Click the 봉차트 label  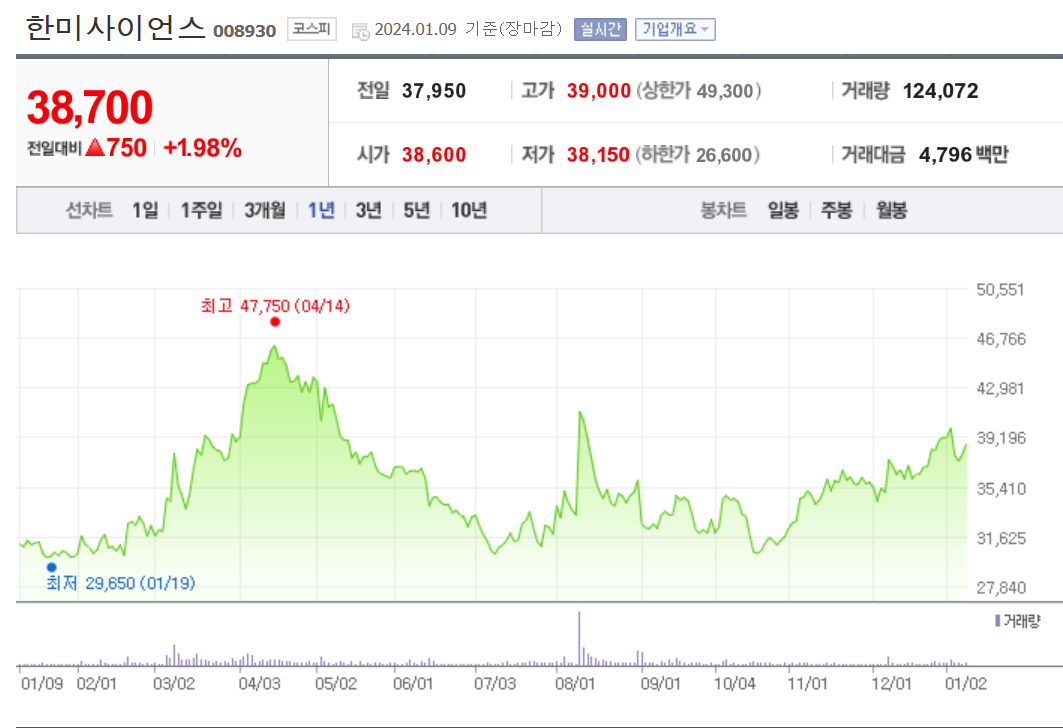tap(723, 210)
